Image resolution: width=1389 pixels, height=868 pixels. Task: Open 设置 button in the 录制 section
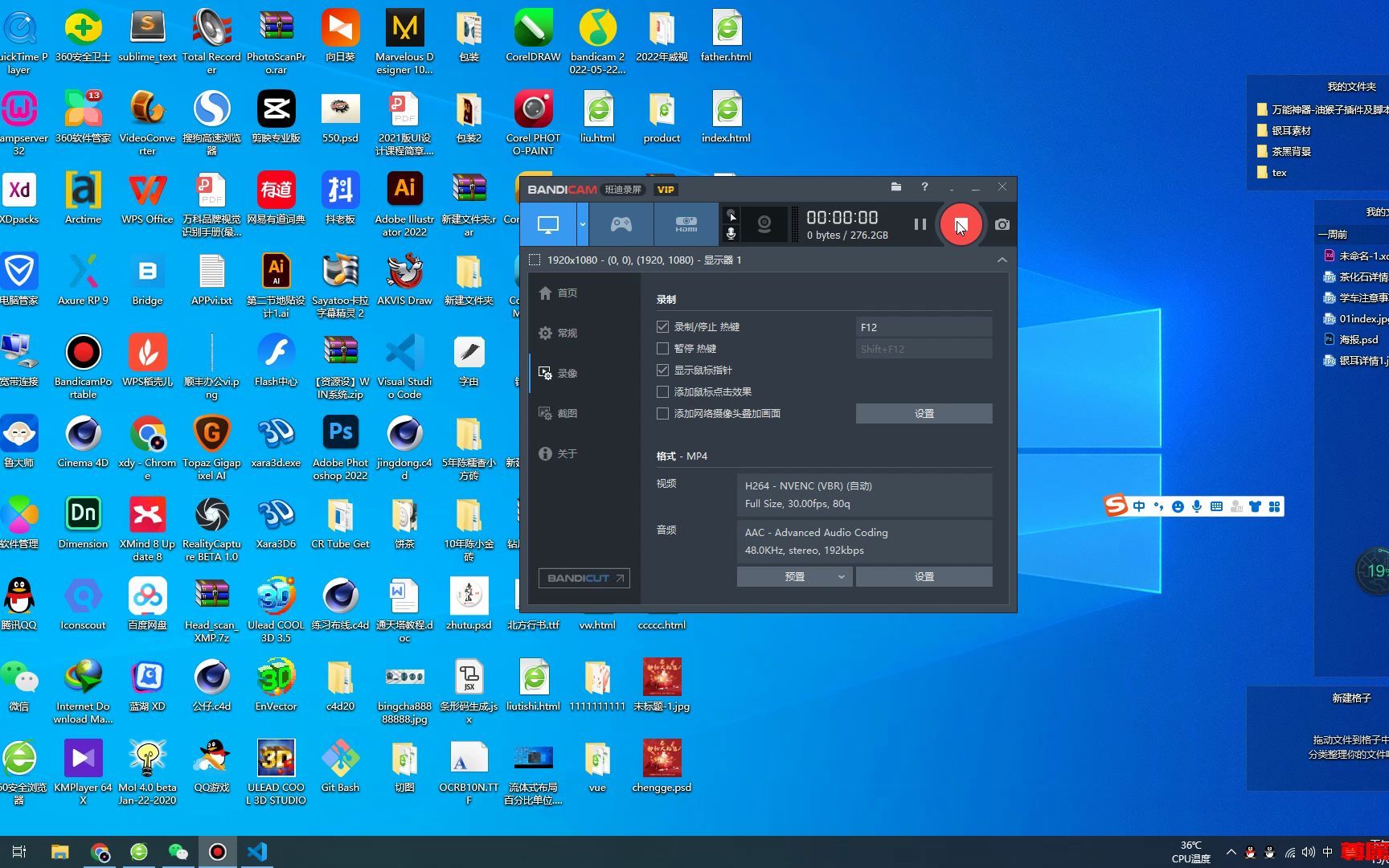pos(924,413)
